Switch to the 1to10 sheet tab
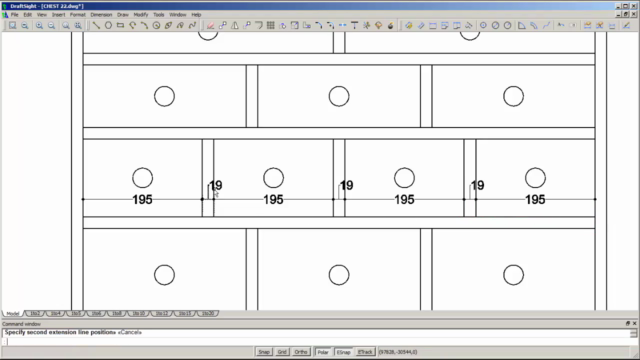 (138, 313)
